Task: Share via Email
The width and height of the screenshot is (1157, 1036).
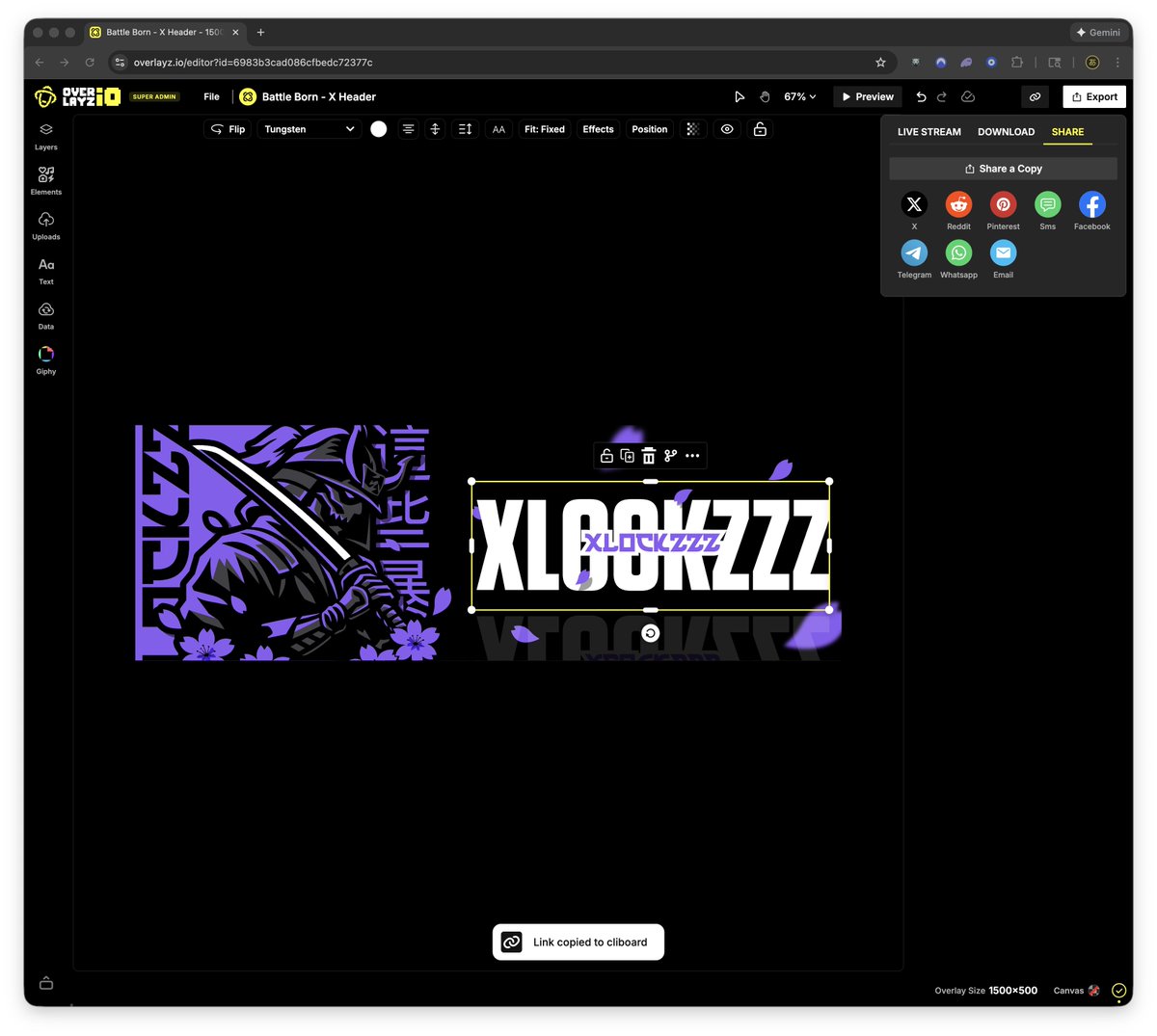Action: pyautogui.click(x=1003, y=258)
